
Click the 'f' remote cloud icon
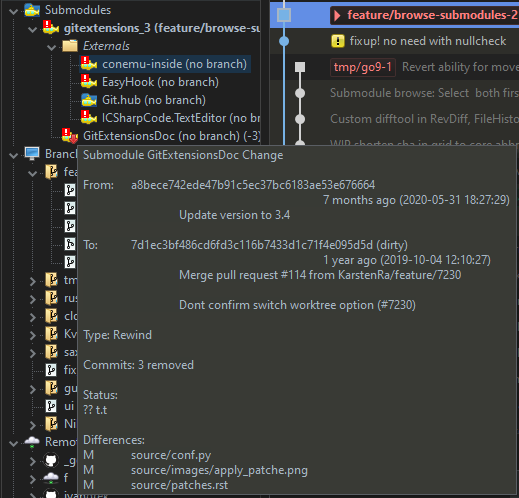51,478
